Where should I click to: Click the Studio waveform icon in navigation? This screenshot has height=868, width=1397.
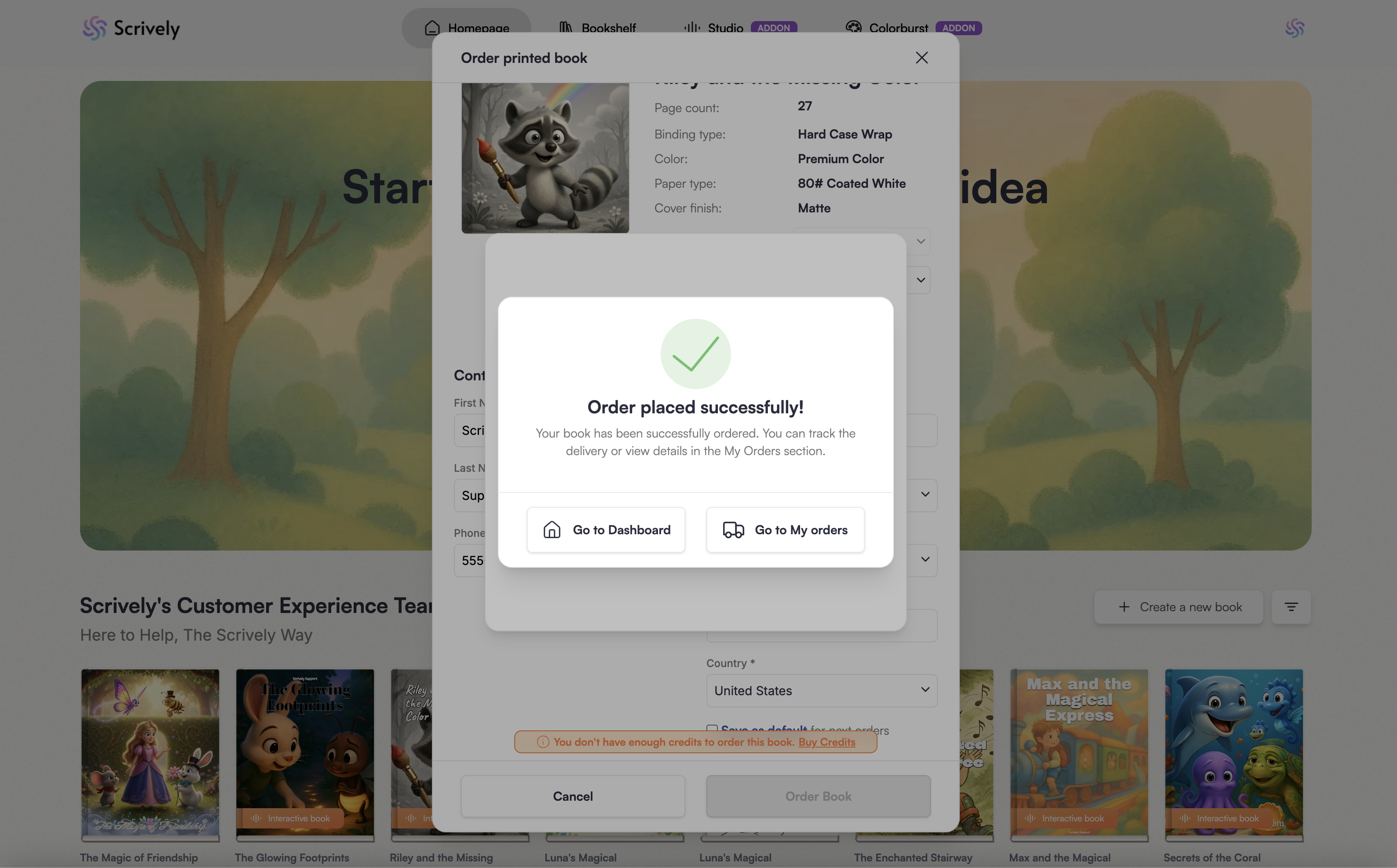[692, 28]
